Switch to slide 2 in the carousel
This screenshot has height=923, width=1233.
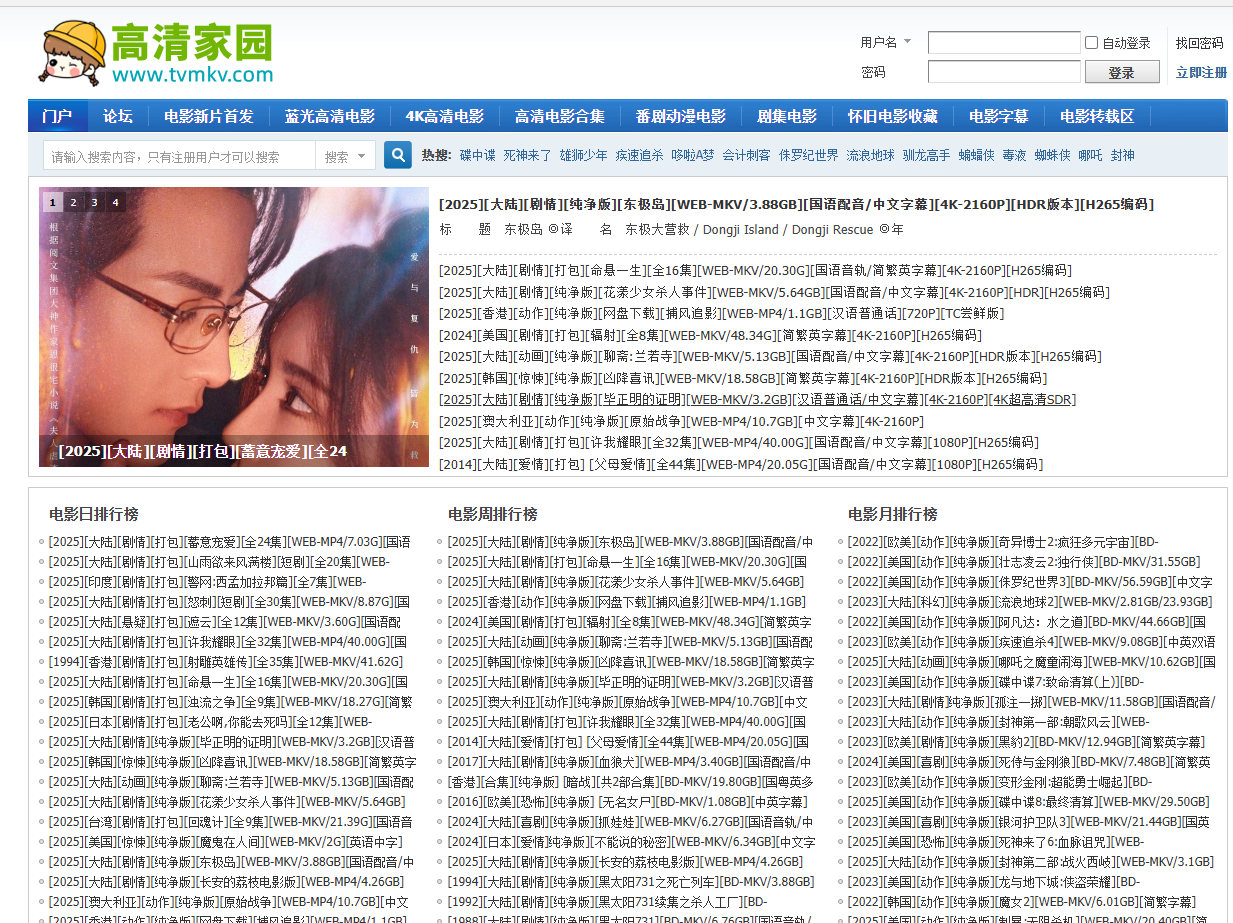[73, 202]
